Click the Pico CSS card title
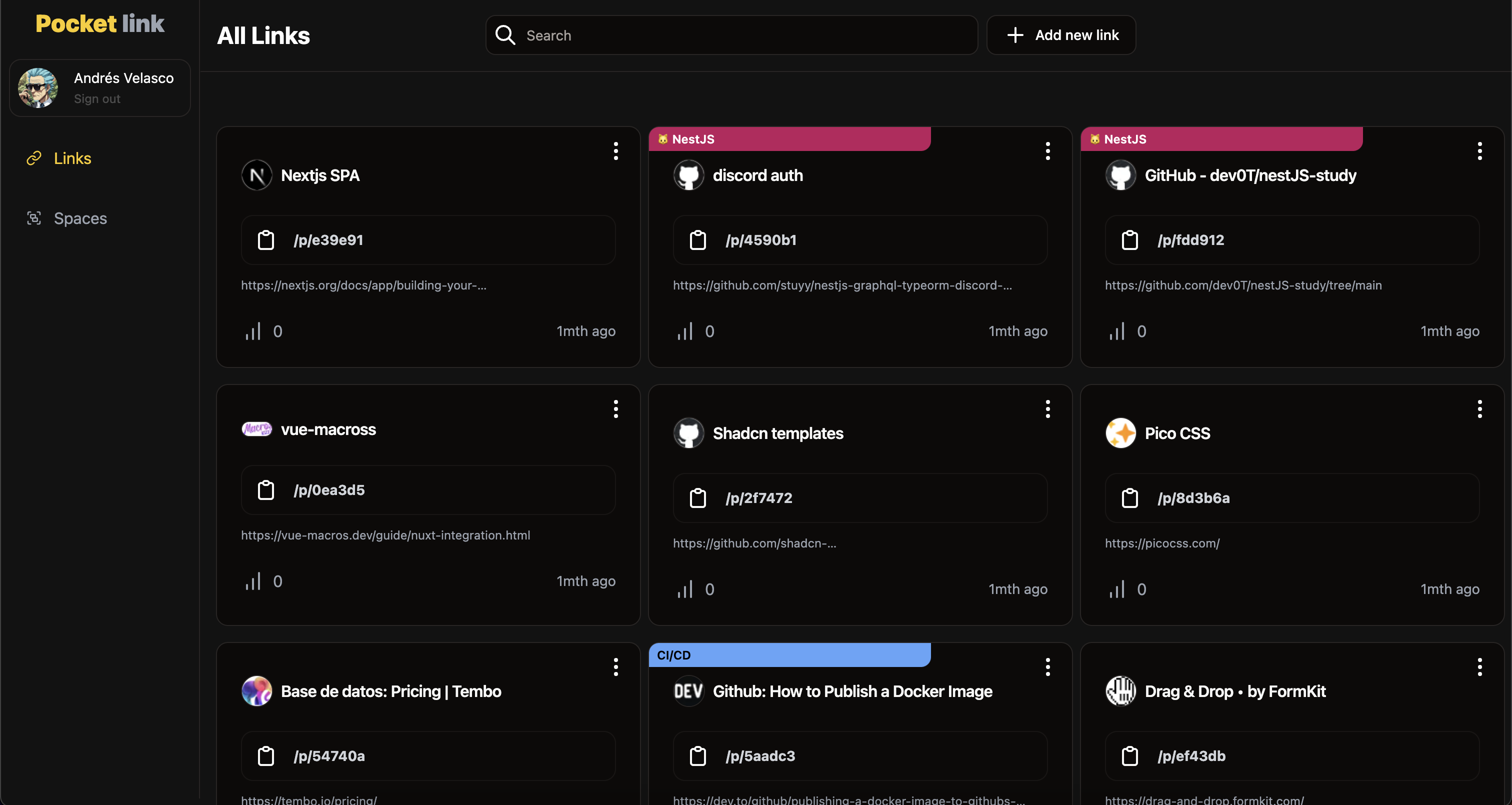This screenshot has height=805, width=1512. (x=1177, y=433)
